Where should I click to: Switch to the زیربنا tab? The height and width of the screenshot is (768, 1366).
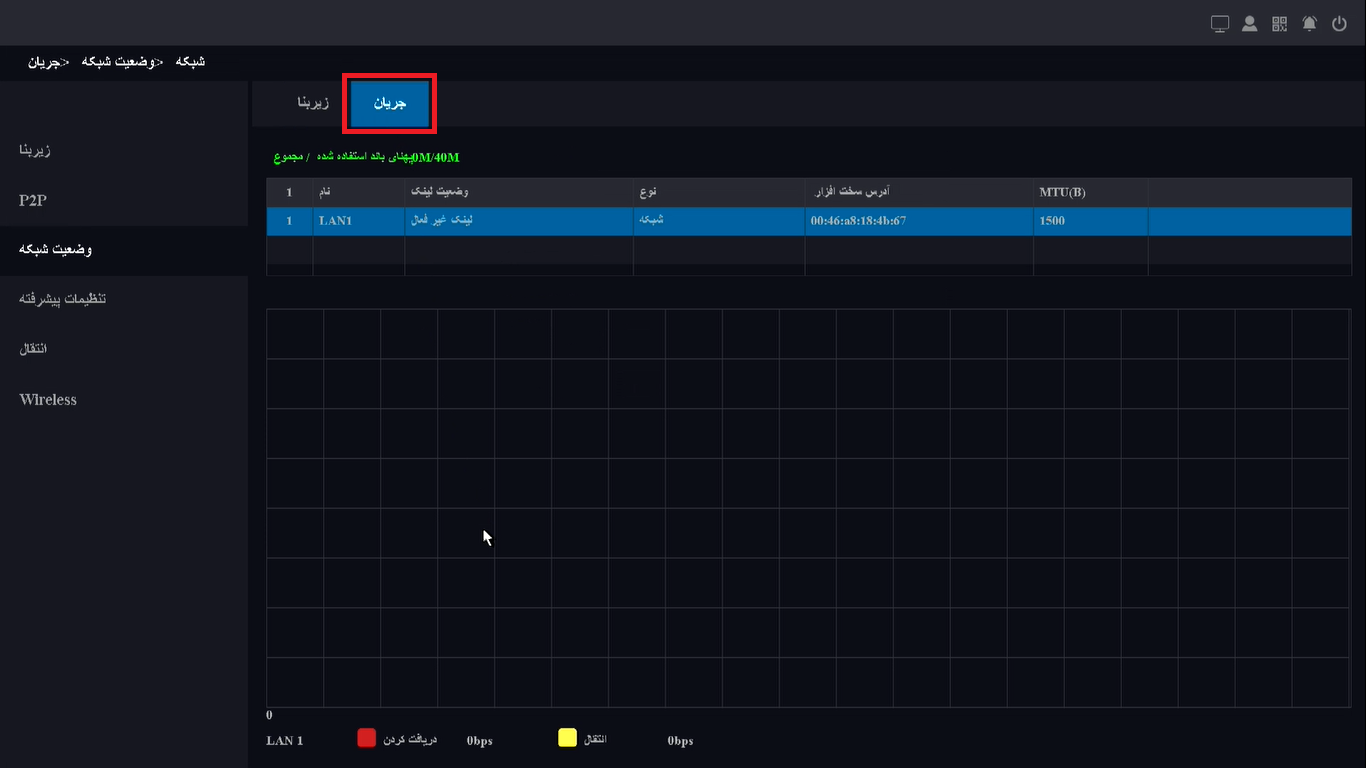[313, 103]
